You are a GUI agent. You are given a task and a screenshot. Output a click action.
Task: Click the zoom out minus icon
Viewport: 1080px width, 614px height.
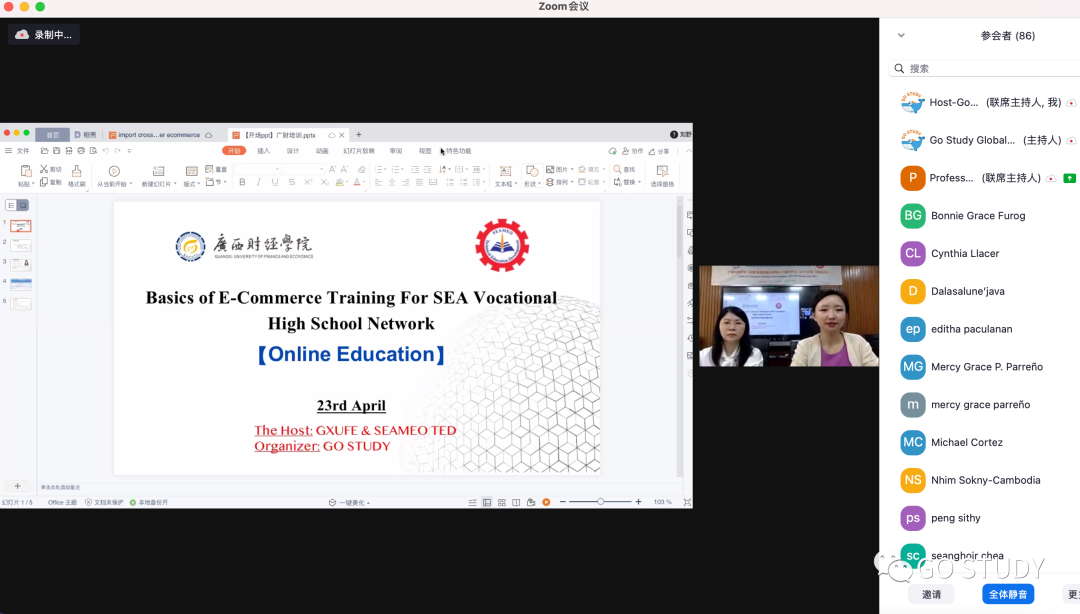tap(563, 502)
